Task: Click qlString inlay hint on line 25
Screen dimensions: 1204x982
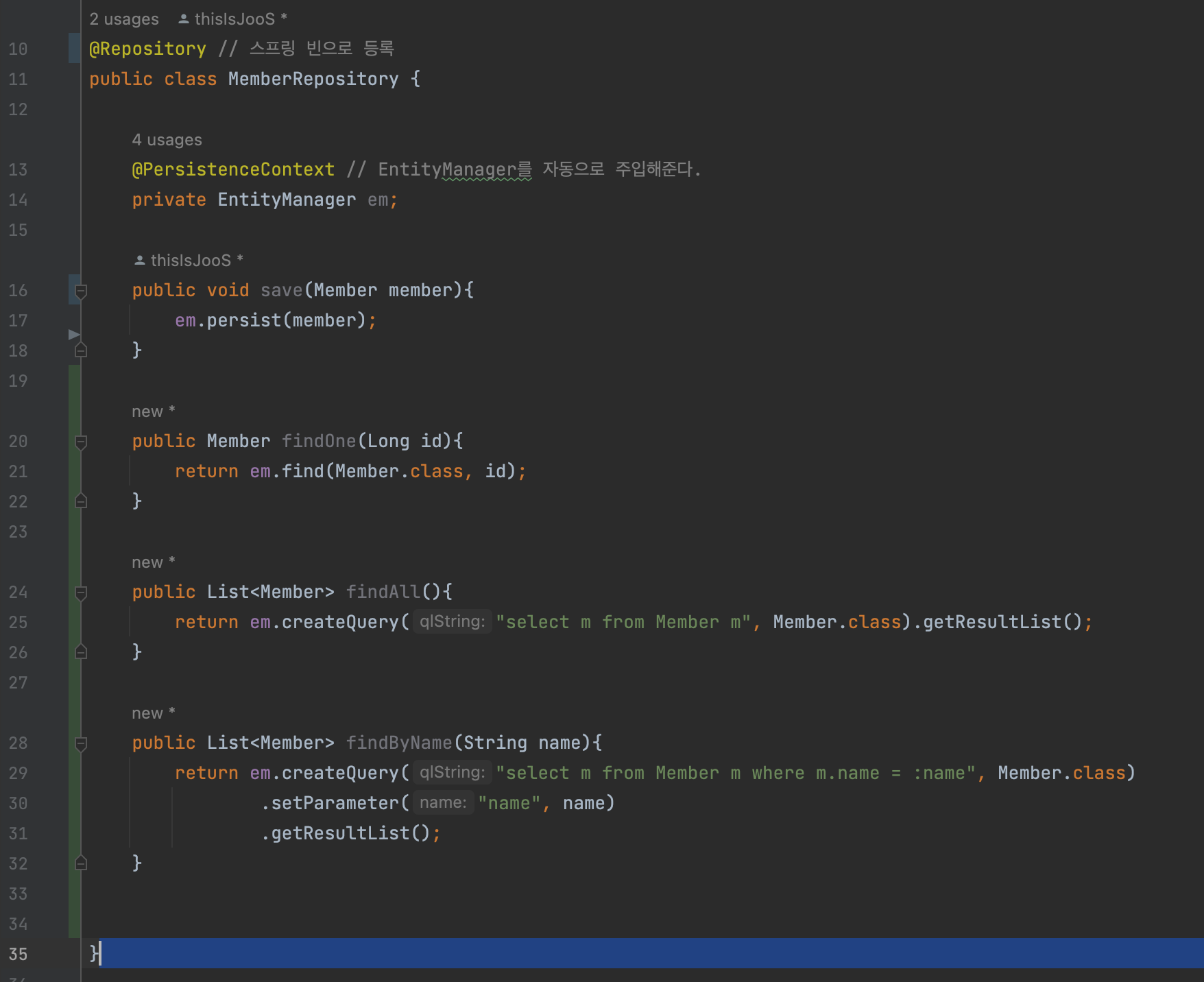Action: click(x=452, y=621)
